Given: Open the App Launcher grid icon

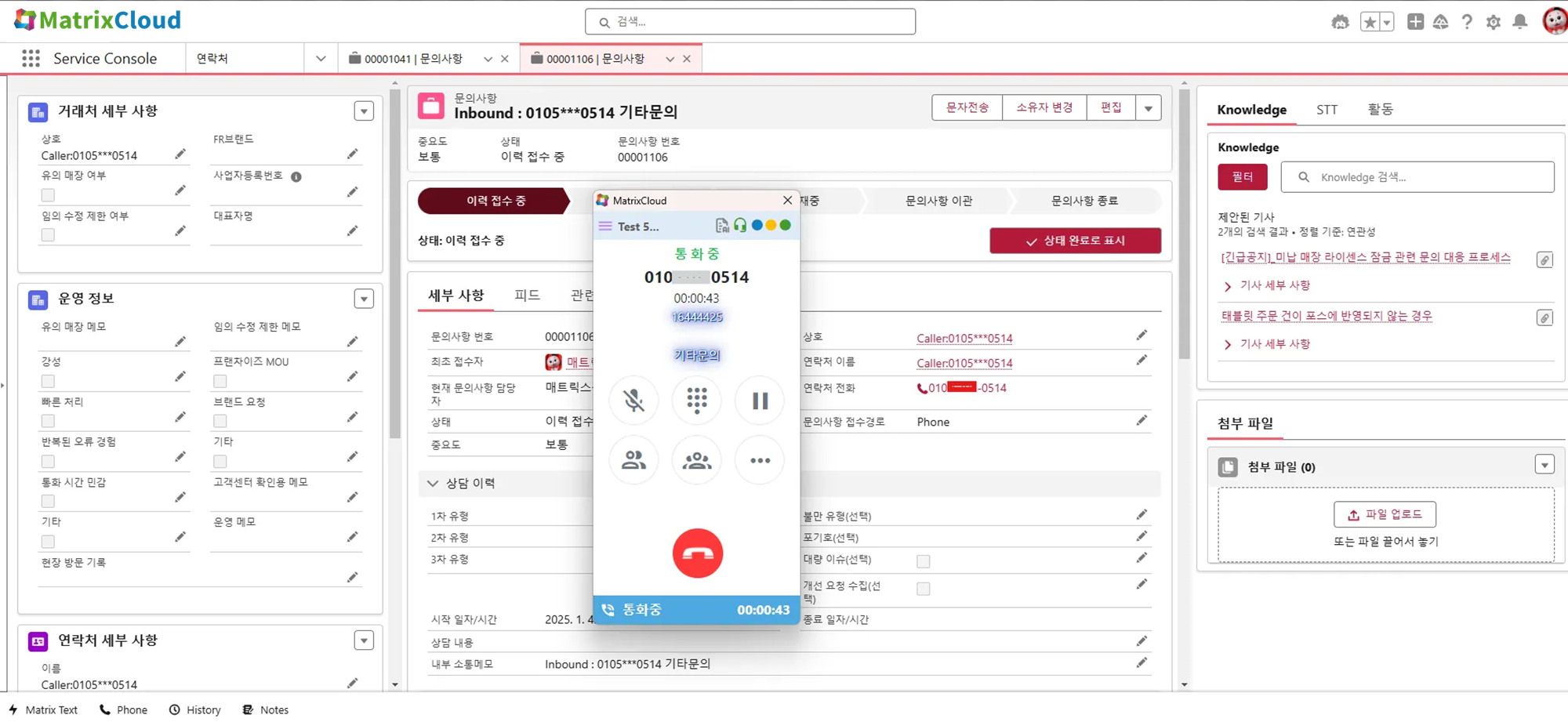Looking at the screenshot, I should click(31, 59).
